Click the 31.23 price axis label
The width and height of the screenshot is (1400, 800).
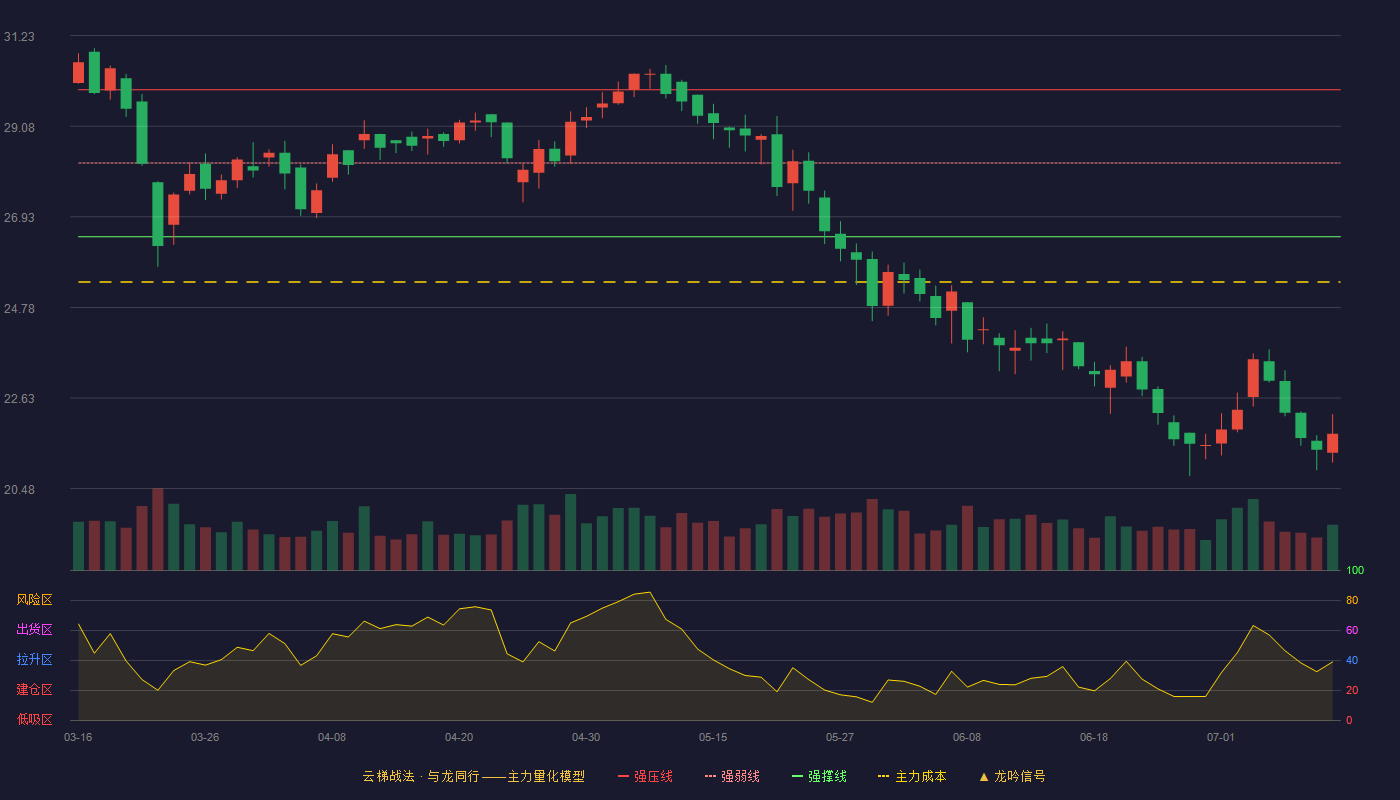coord(19,37)
